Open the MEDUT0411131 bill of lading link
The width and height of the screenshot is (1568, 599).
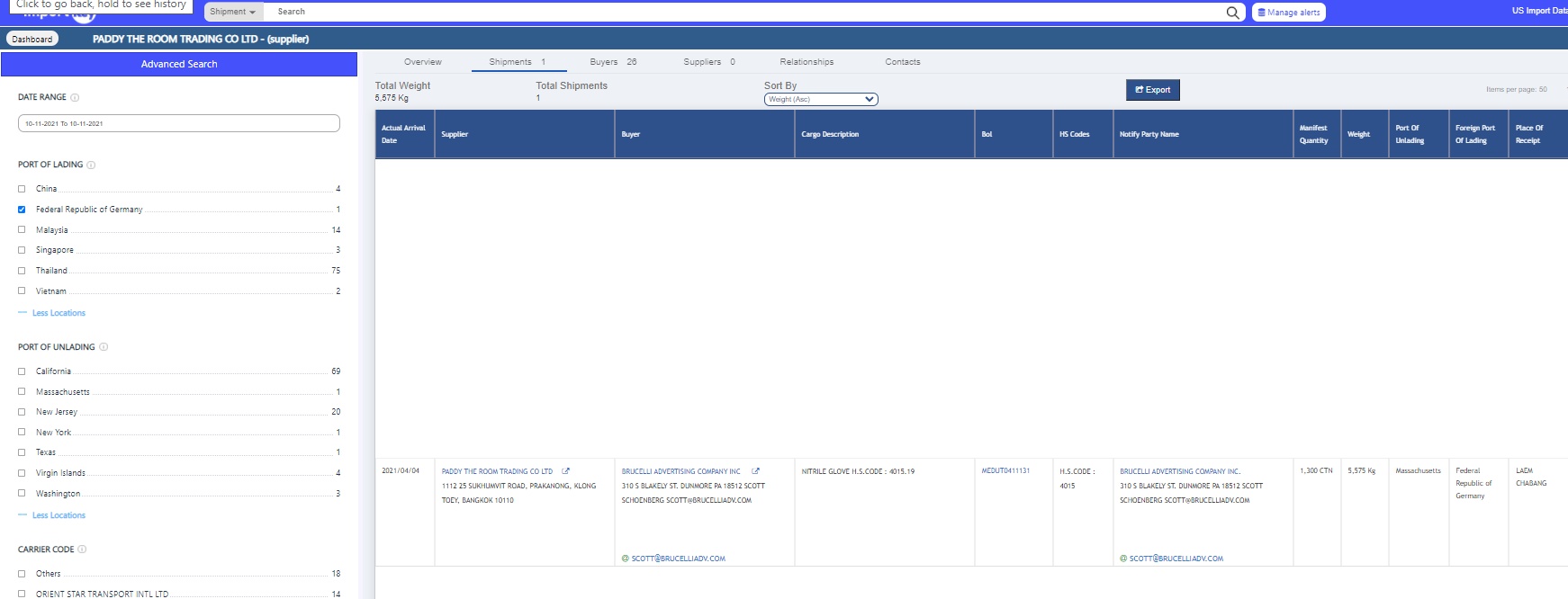click(1005, 471)
